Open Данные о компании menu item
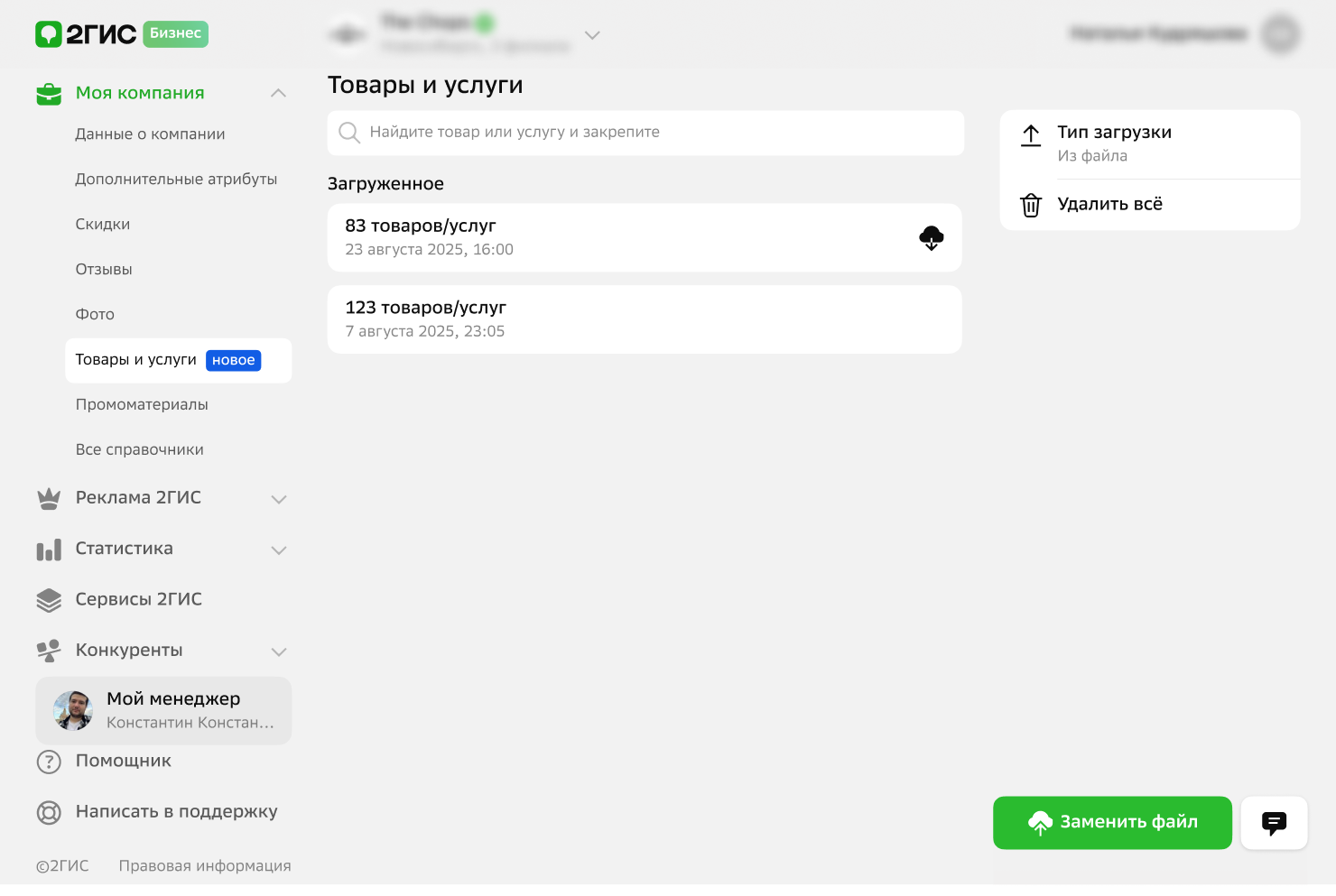1336x896 pixels. [150, 134]
